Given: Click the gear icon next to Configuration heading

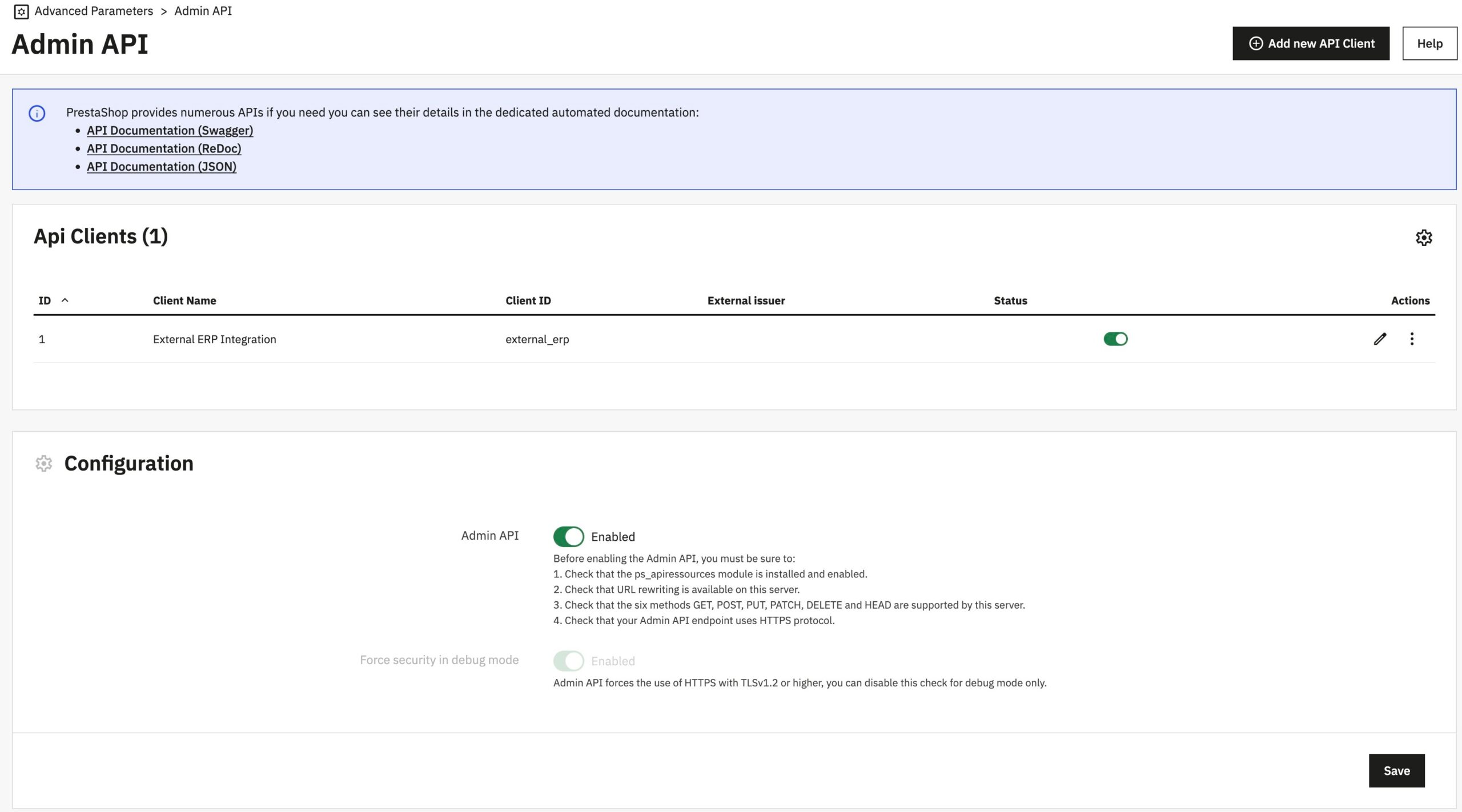Looking at the screenshot, I should [x=43, y=464].
